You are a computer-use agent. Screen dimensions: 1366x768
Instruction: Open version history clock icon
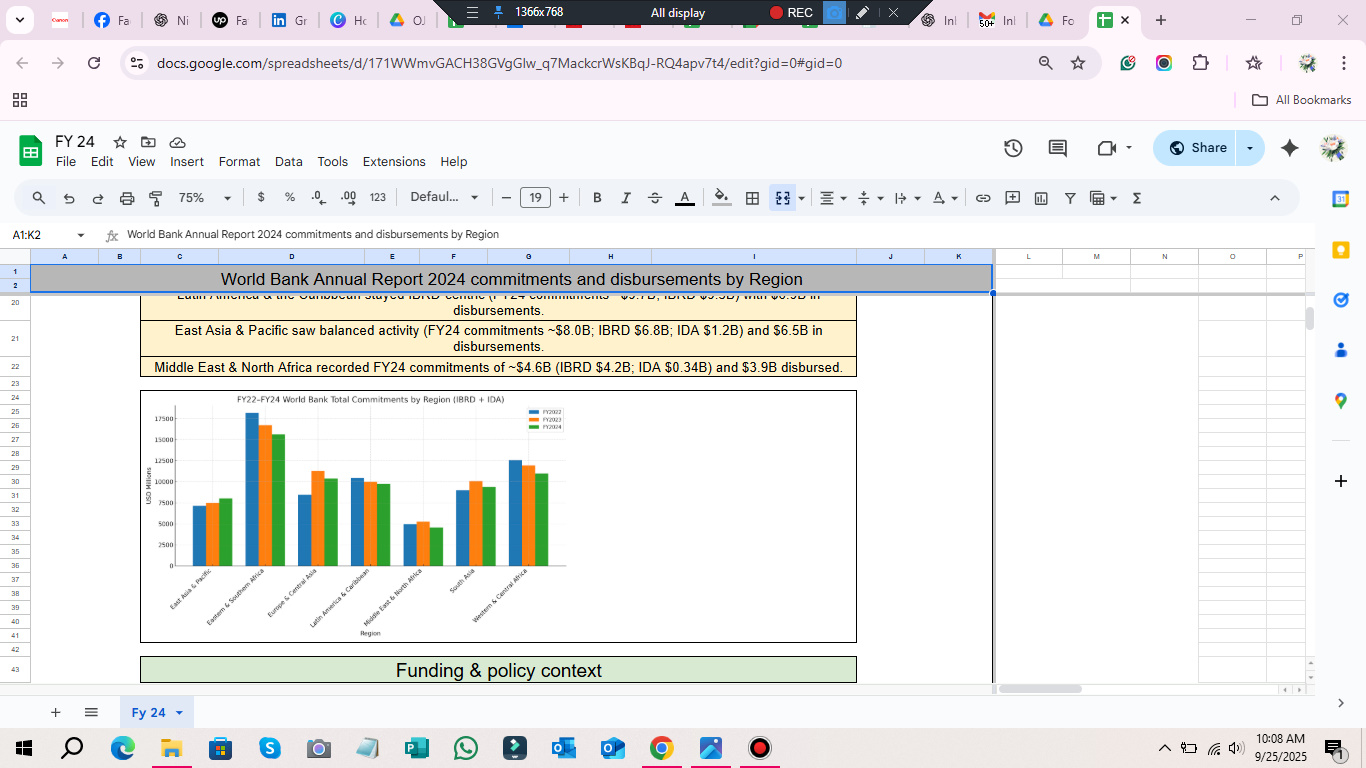(1013, 148)
